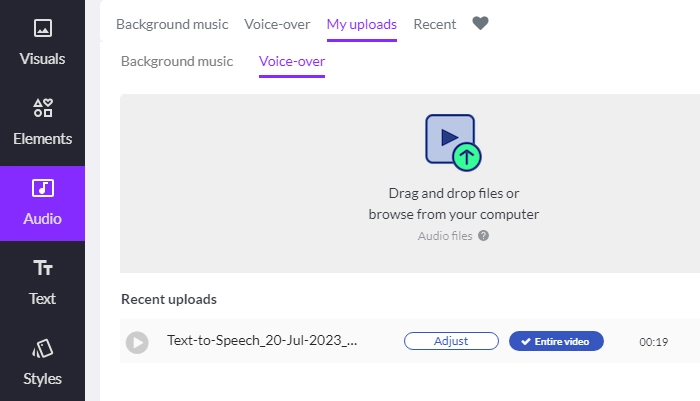The image size is (700, 401).
Task: Play the Text-to-Speech audio clip
Action: (137, 342)
